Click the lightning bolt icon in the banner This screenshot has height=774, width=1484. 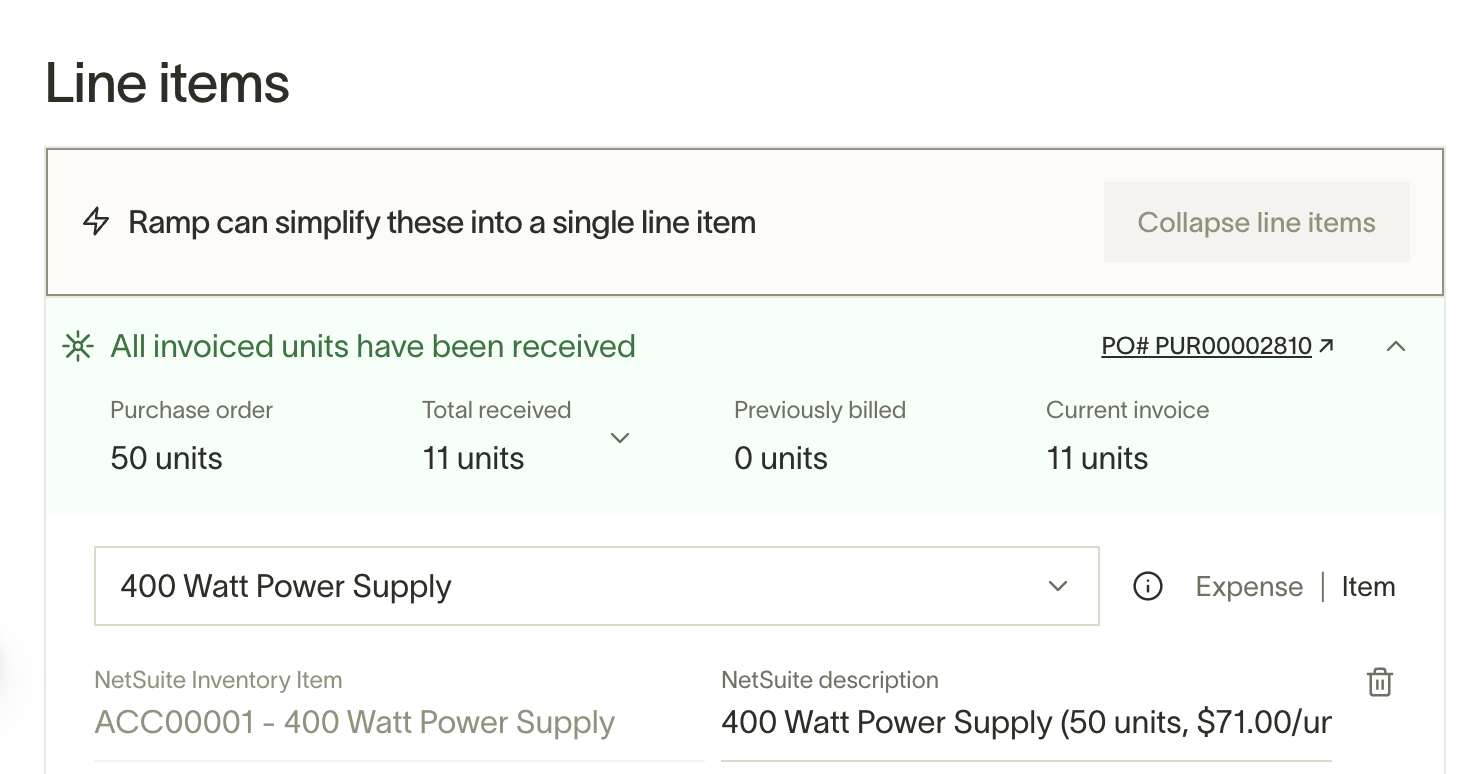(x=96, y=222)
